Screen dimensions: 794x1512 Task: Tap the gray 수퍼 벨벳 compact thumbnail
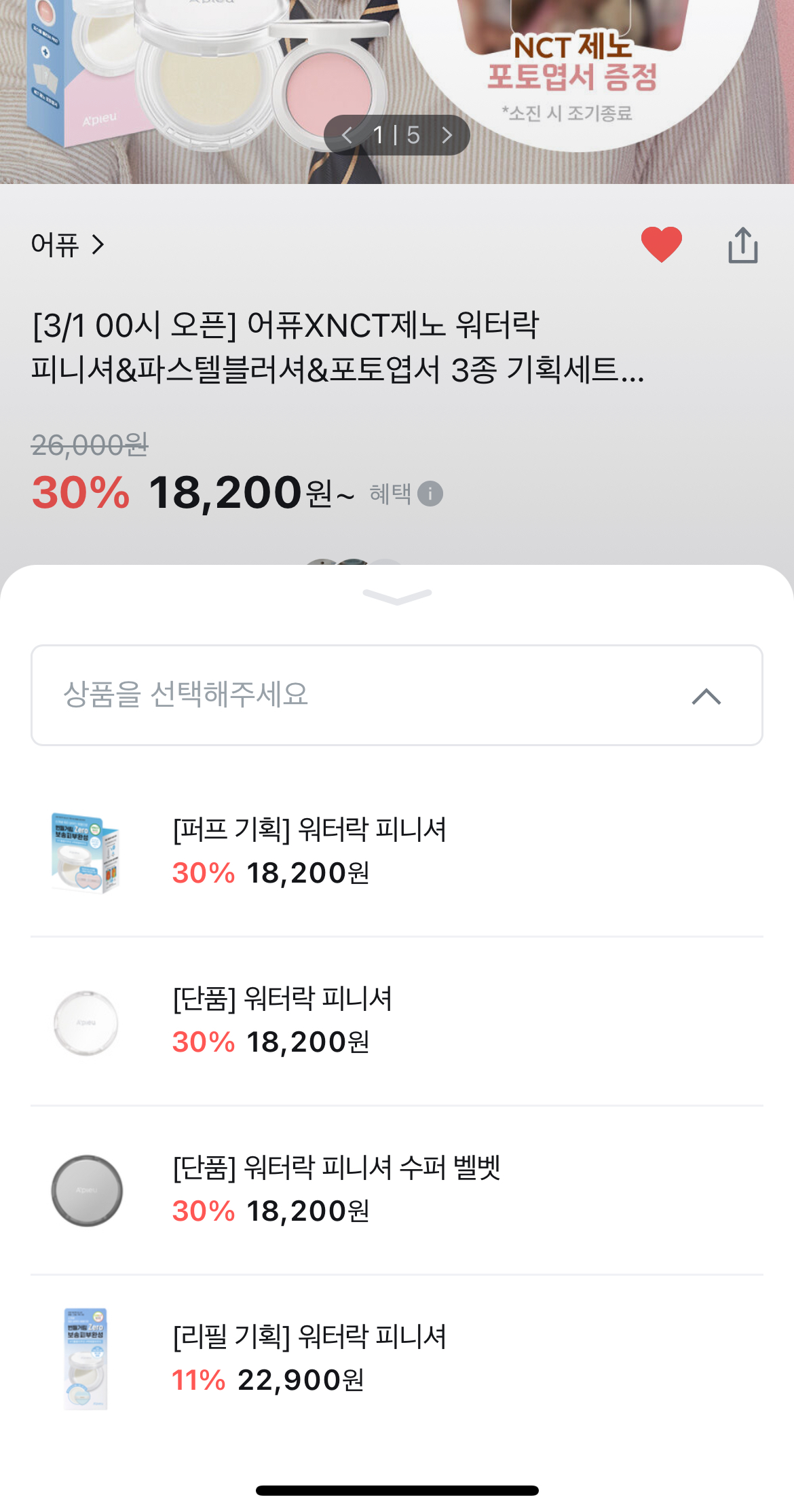tap(87, 1191)
